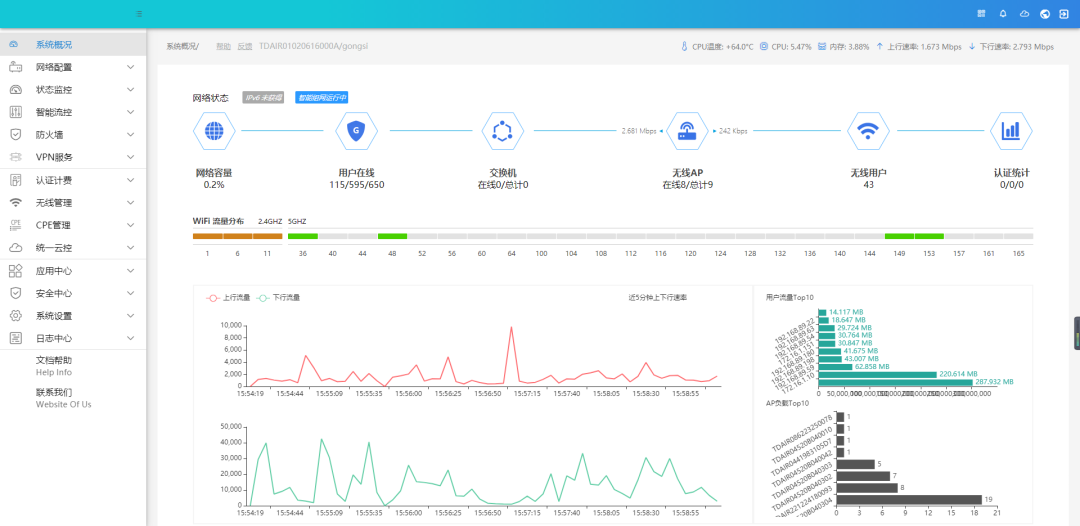Click the AP load bar labeled 19
1080x526 pixels.
pos(908,500)
